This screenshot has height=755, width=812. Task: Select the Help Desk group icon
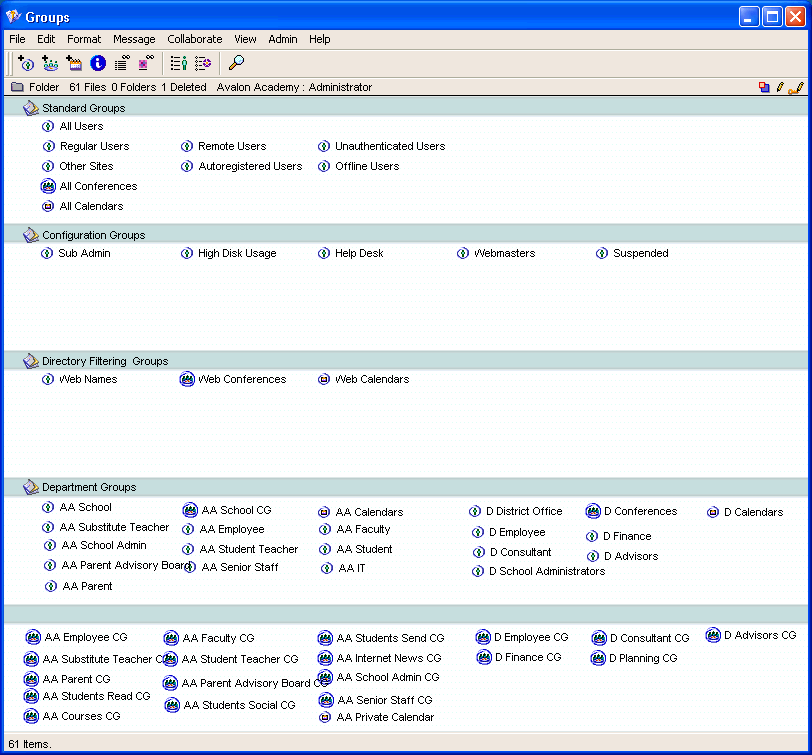[324, 254]
